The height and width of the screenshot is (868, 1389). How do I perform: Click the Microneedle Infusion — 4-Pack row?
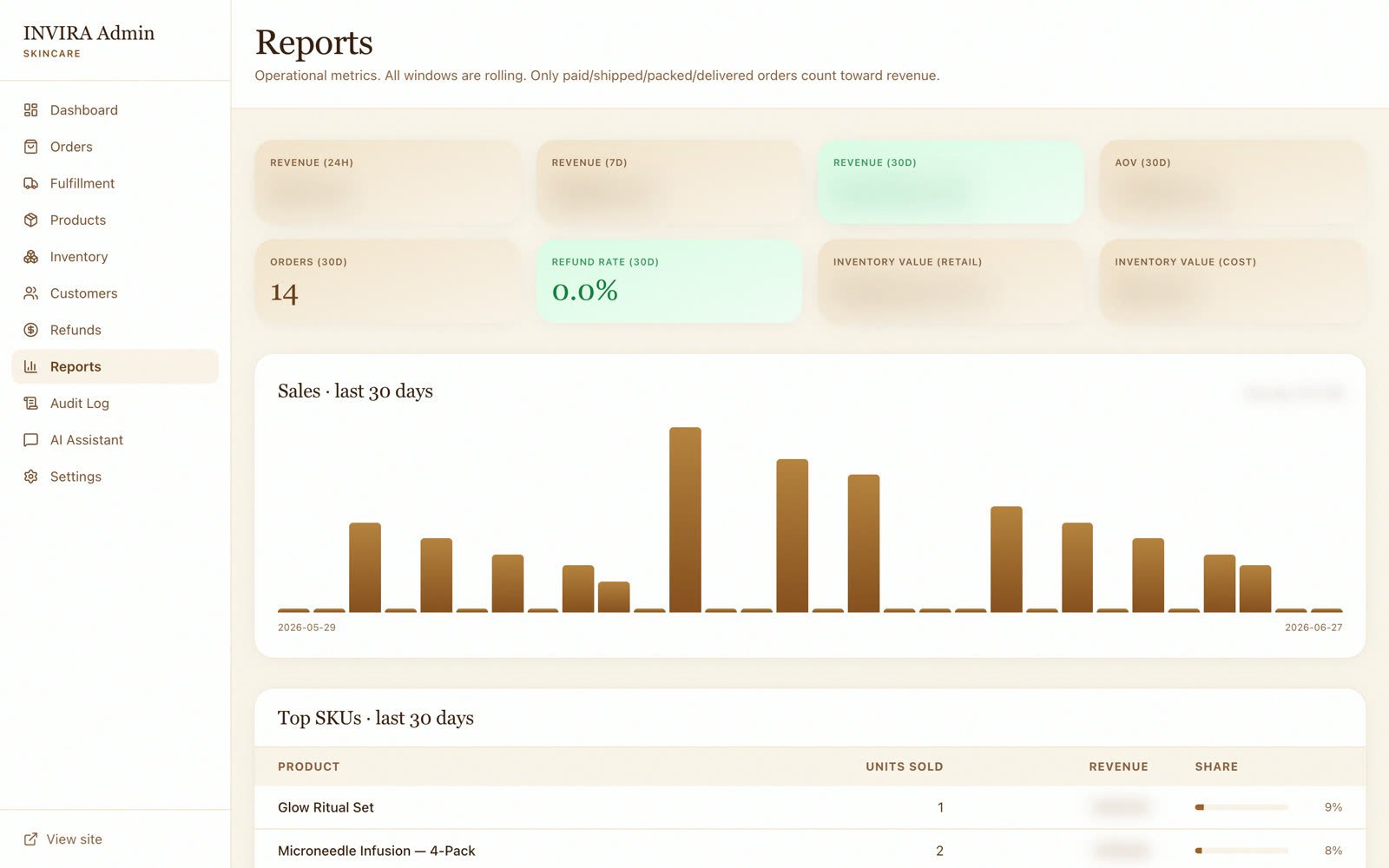pyautogui.click(x=810, y=851)
